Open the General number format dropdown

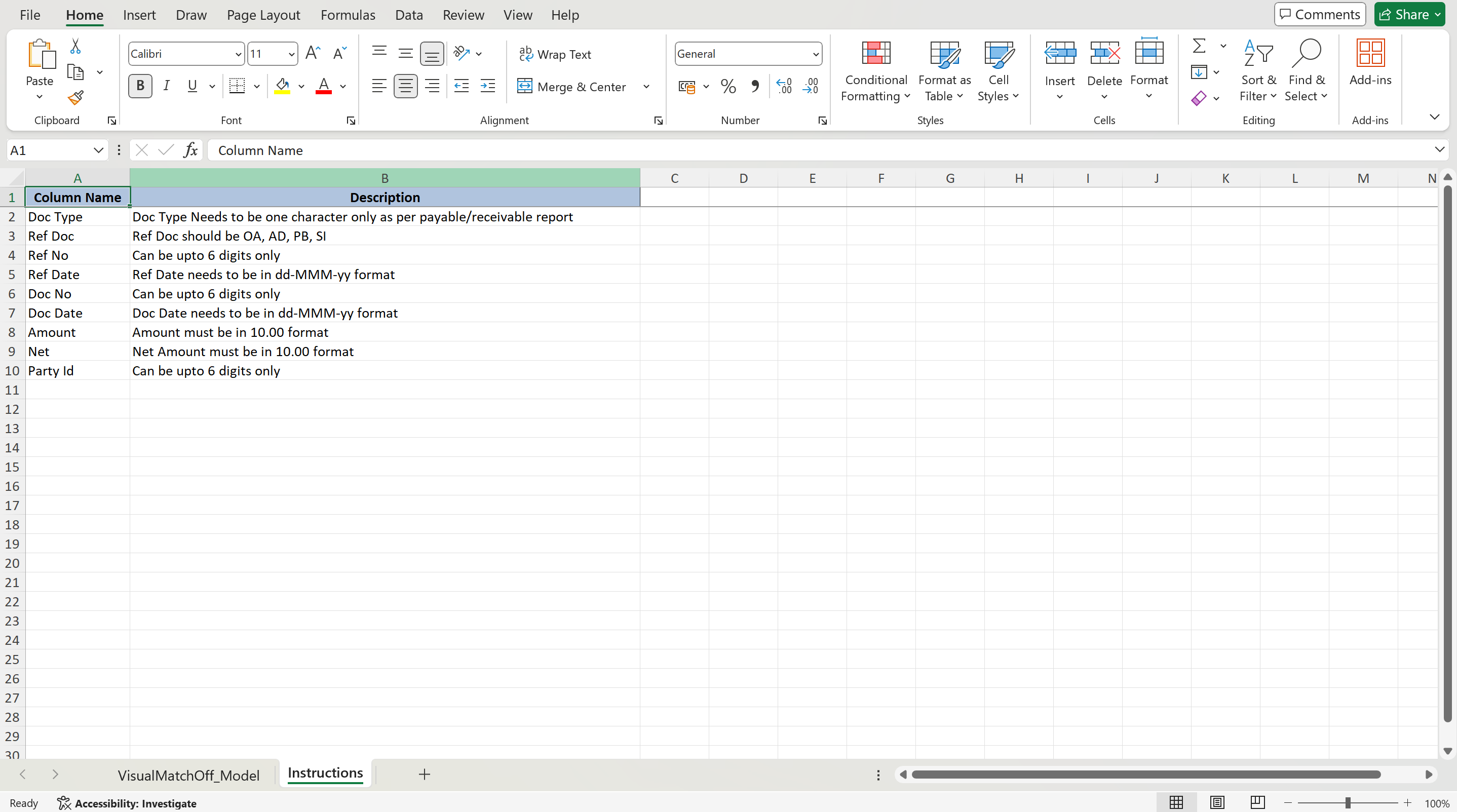pos(815,54)
